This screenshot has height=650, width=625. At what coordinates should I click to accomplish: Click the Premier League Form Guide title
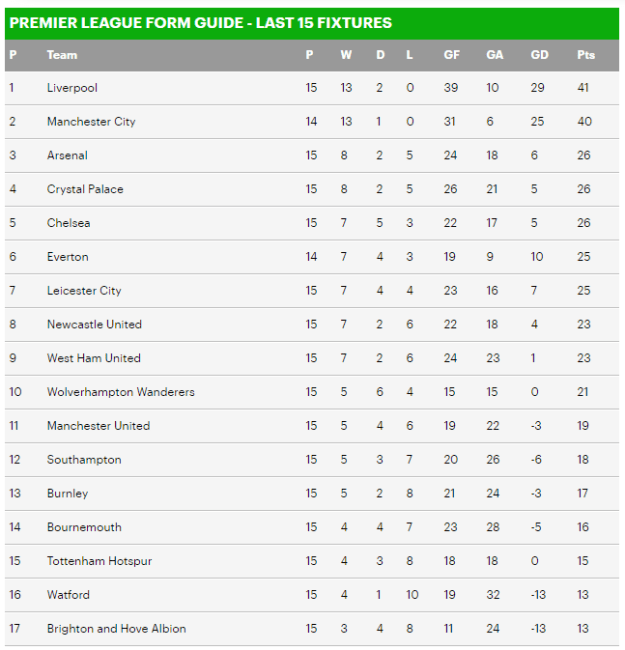200,23
